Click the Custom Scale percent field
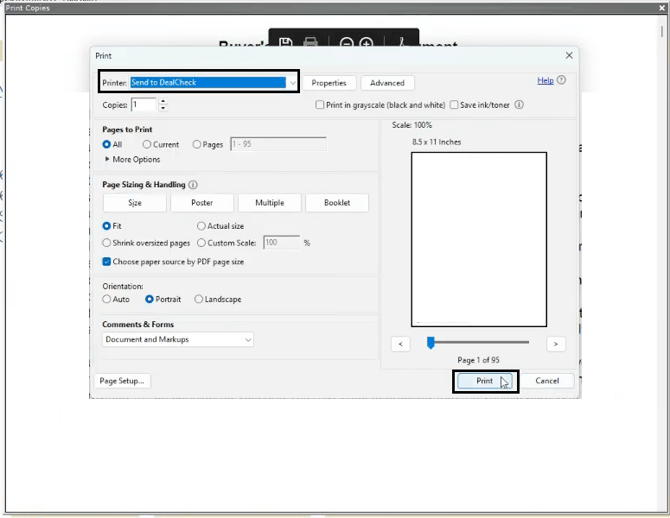The image size is (670, 518). (x=282, y=242)
